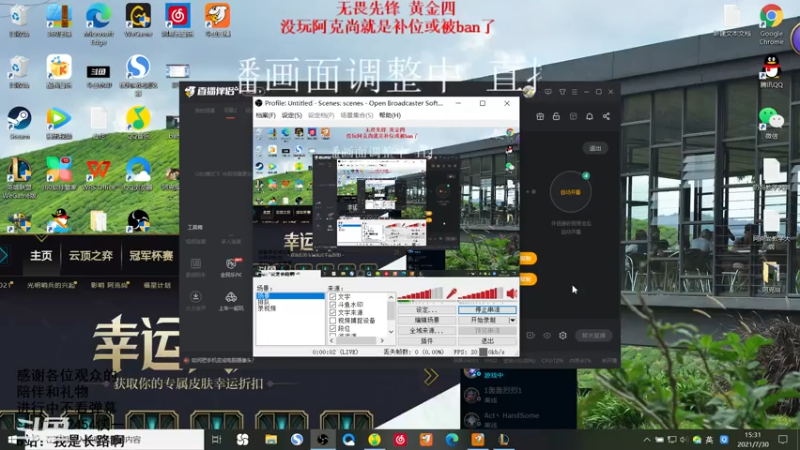Mute microphone icon in OBS
The image size is (800, 450).
click(x=451, y=293)
